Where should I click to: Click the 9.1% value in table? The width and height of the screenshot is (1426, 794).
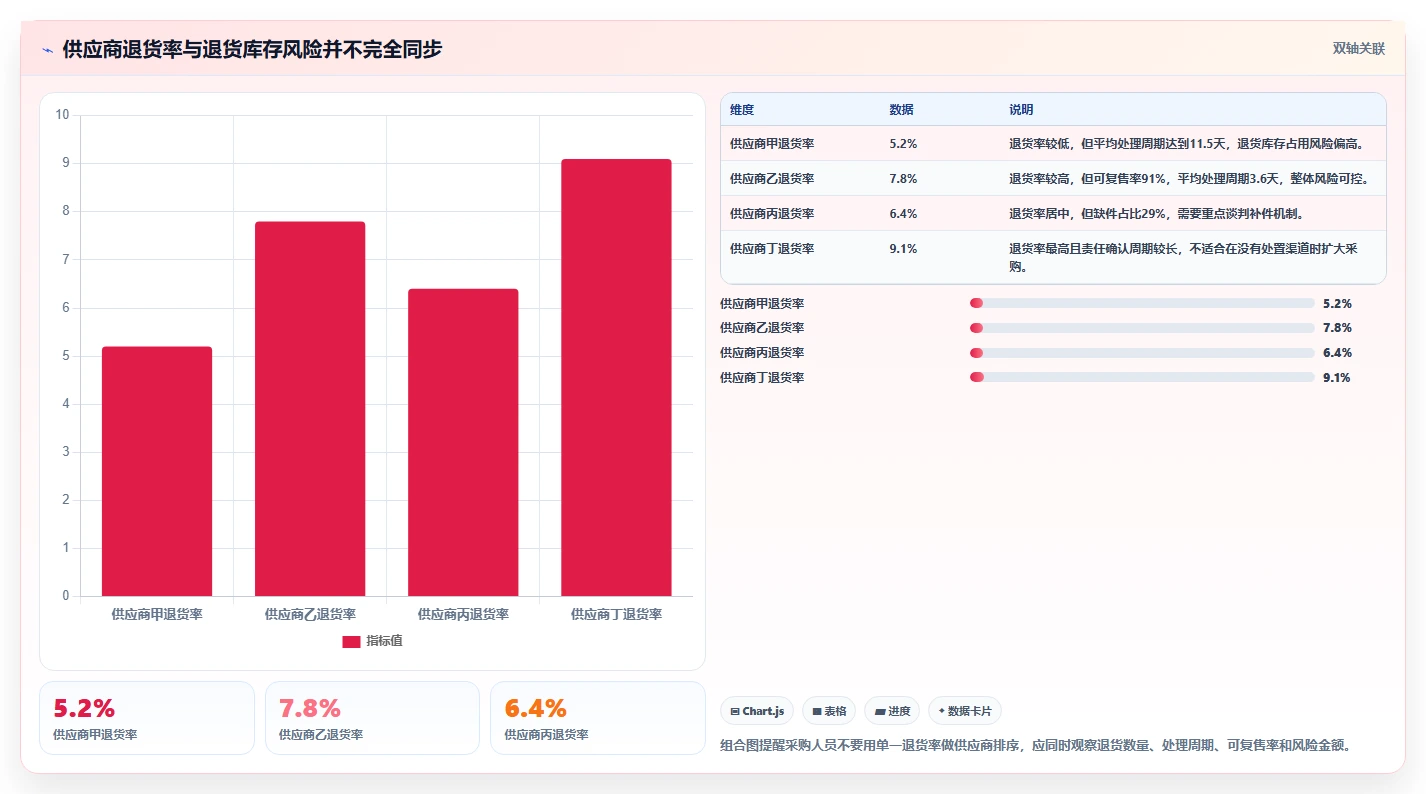903,249
